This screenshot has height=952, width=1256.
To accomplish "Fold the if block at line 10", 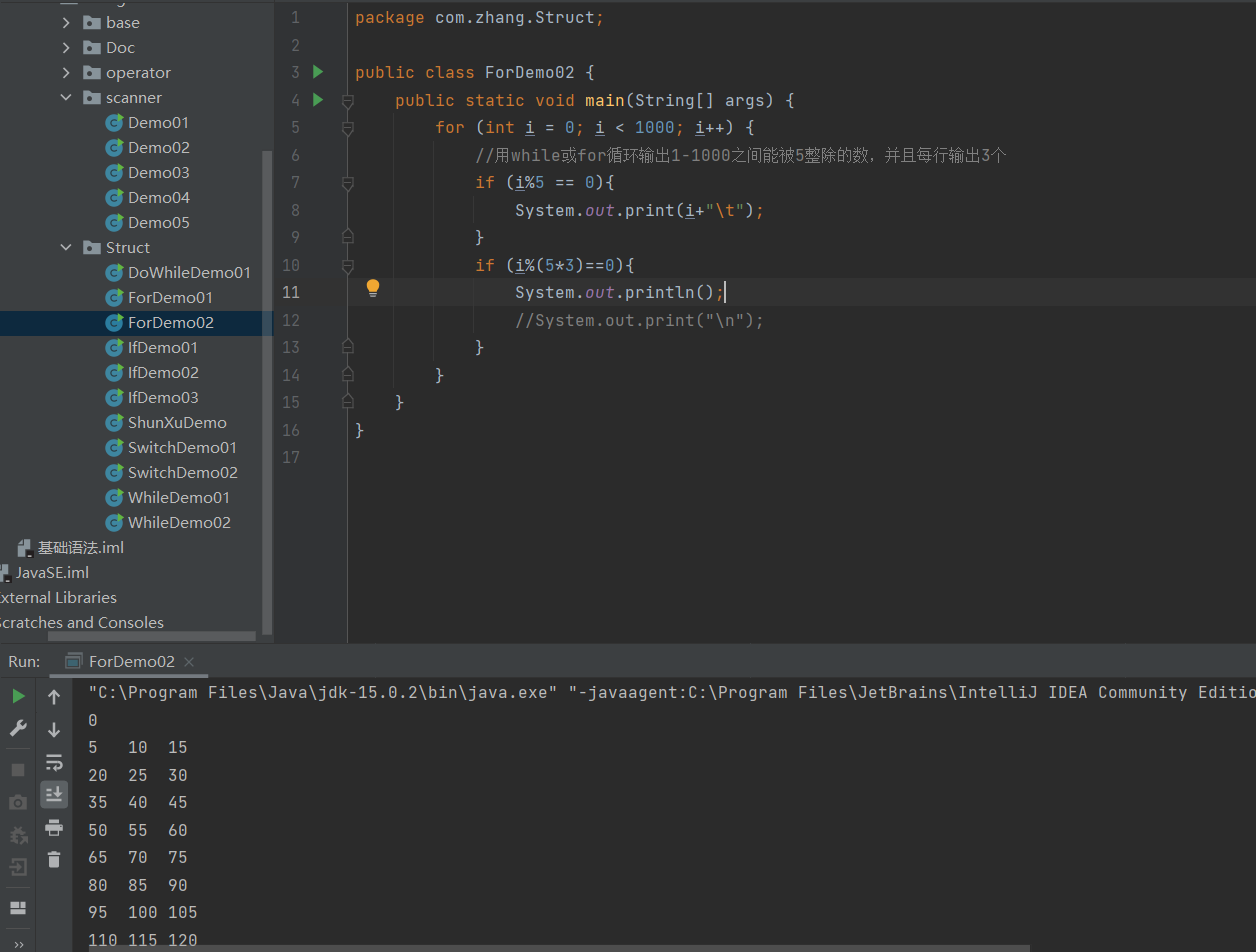I will [x=348, y=266].
